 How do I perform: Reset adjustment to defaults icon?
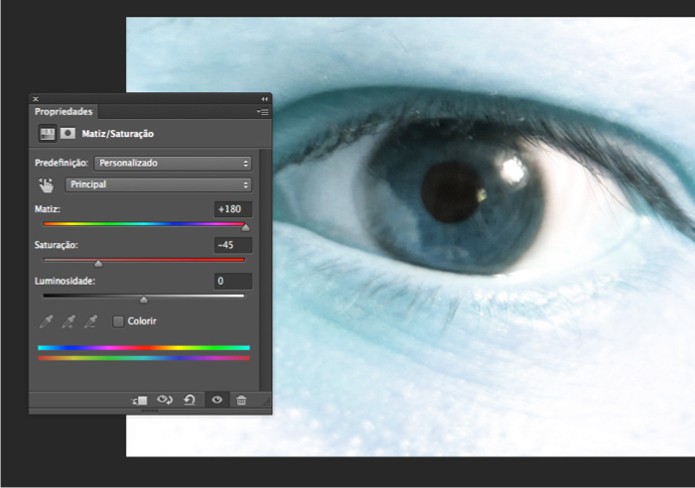190,400
